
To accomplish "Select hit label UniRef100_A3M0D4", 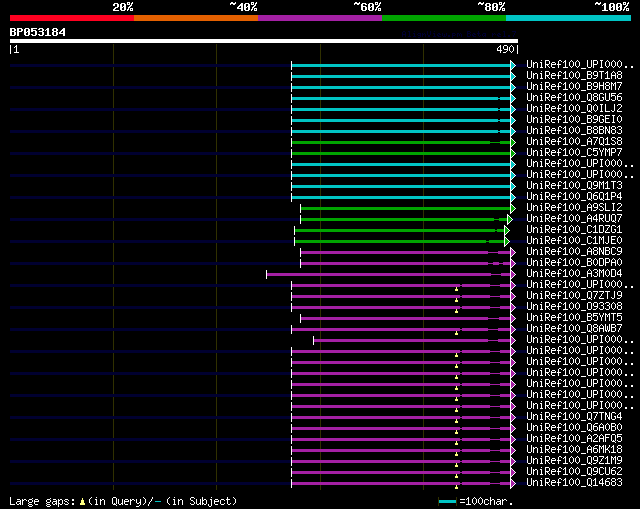I will point(574,274).
